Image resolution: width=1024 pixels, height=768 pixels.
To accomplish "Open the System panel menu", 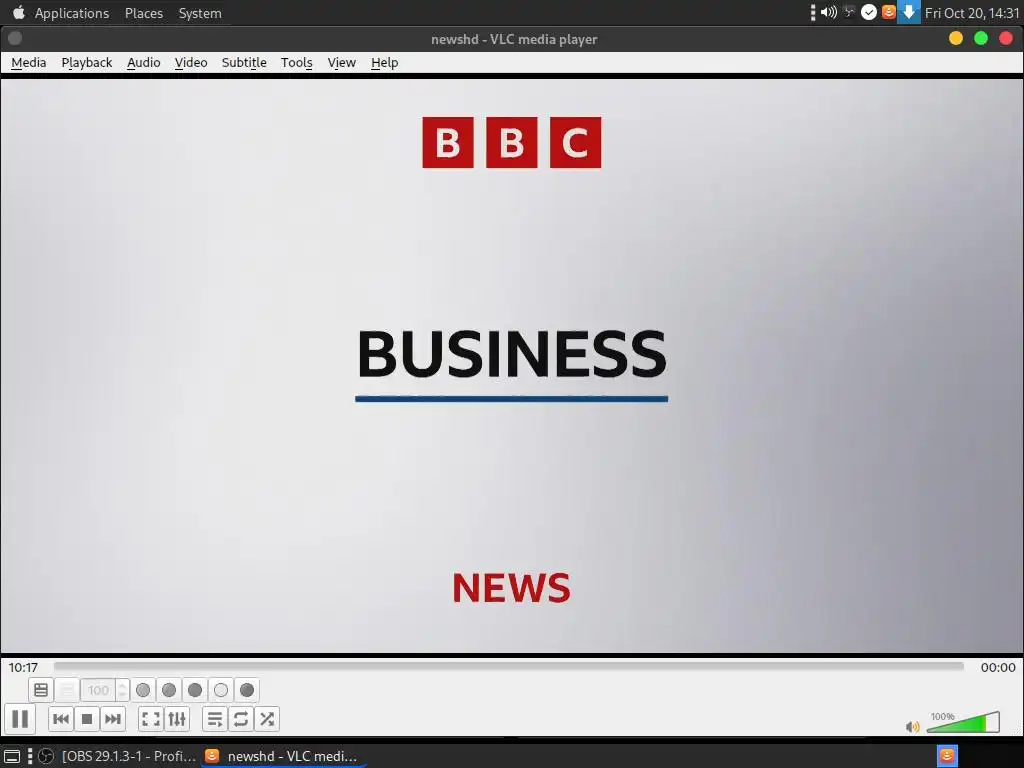I will (200, 13).
